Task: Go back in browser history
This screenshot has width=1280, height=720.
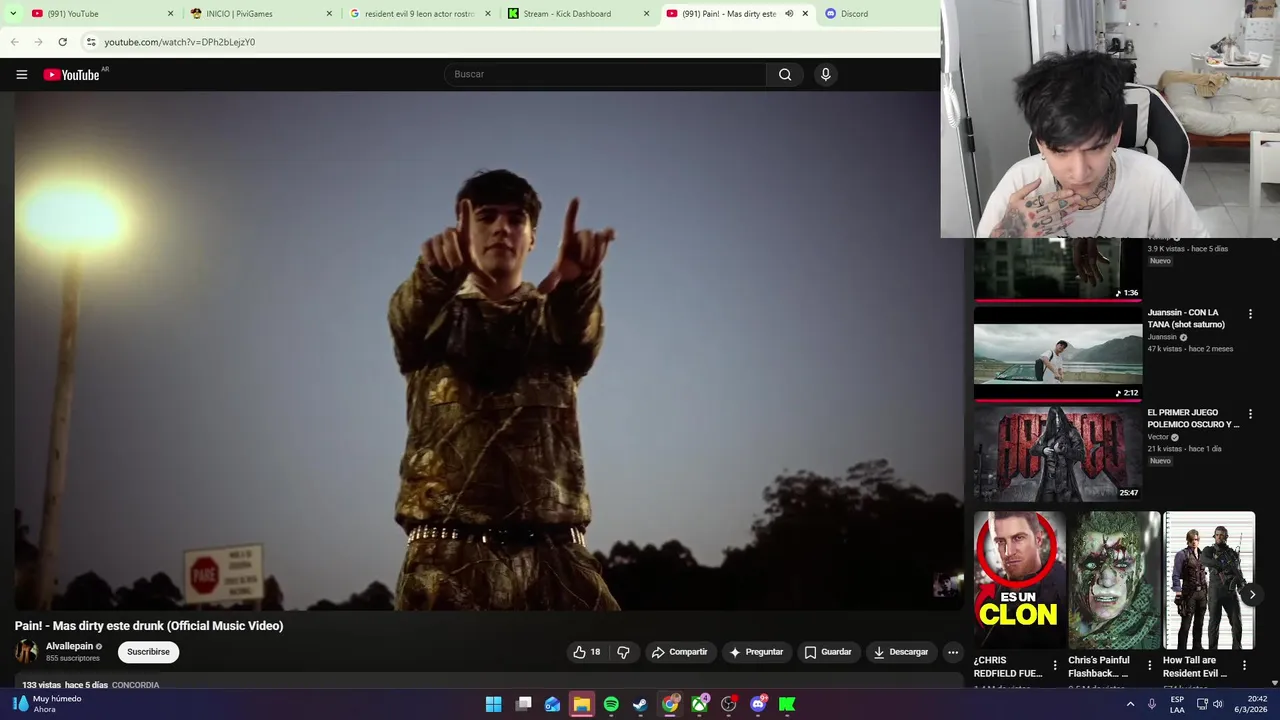Action: [x=14, y=42]
